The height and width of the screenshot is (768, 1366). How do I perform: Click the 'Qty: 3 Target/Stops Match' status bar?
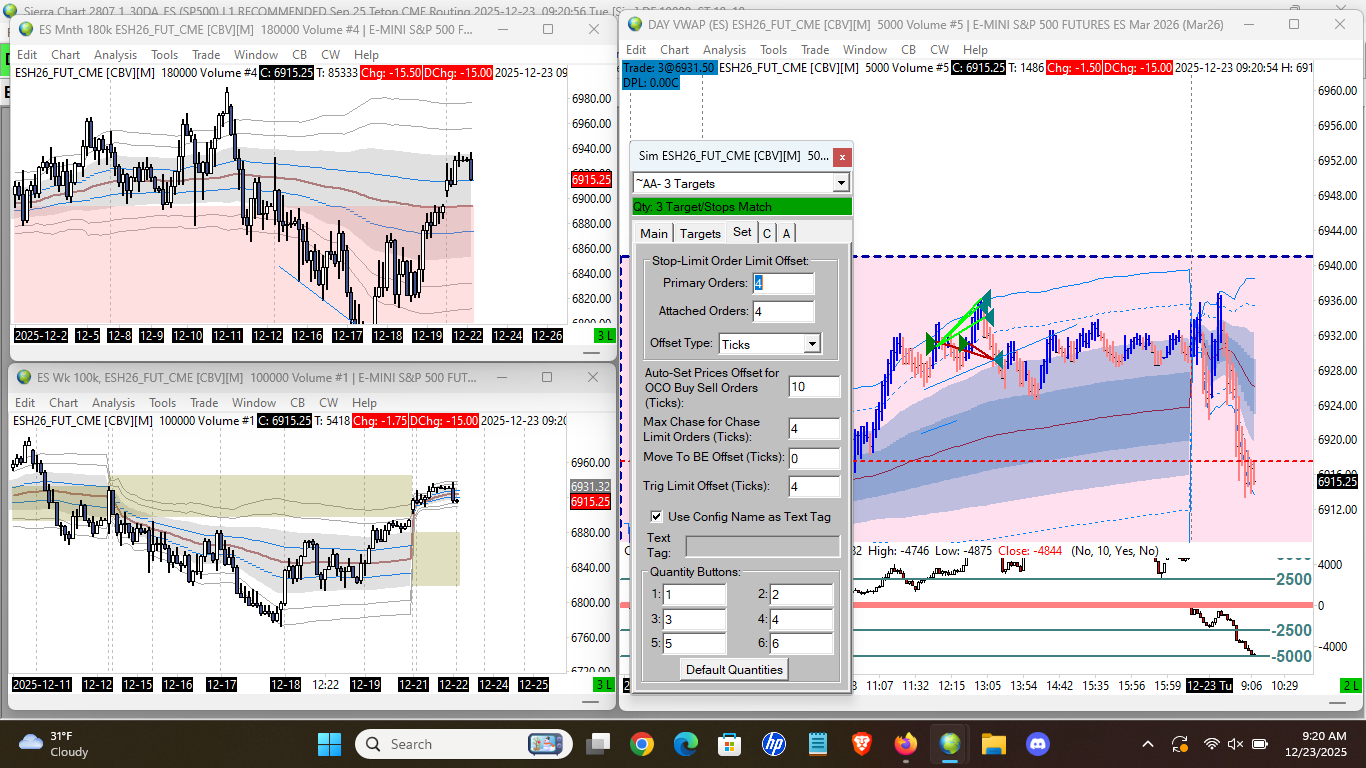(x=741, y=207)
